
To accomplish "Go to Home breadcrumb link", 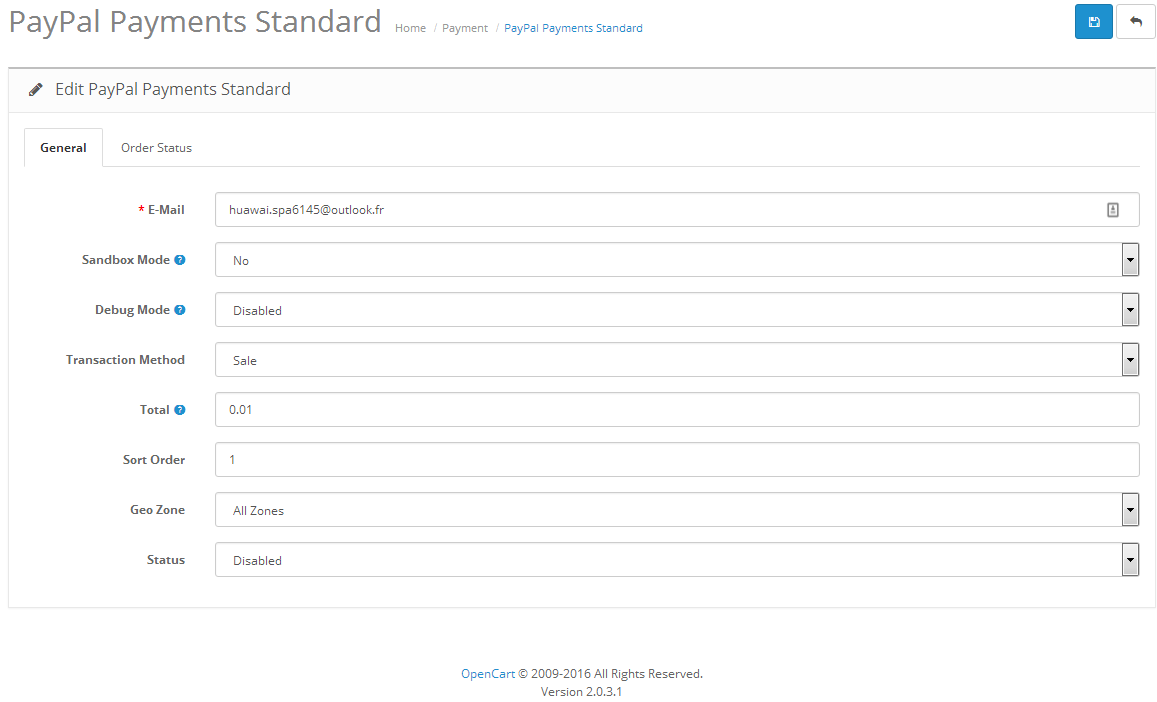I will click(410, 28).
